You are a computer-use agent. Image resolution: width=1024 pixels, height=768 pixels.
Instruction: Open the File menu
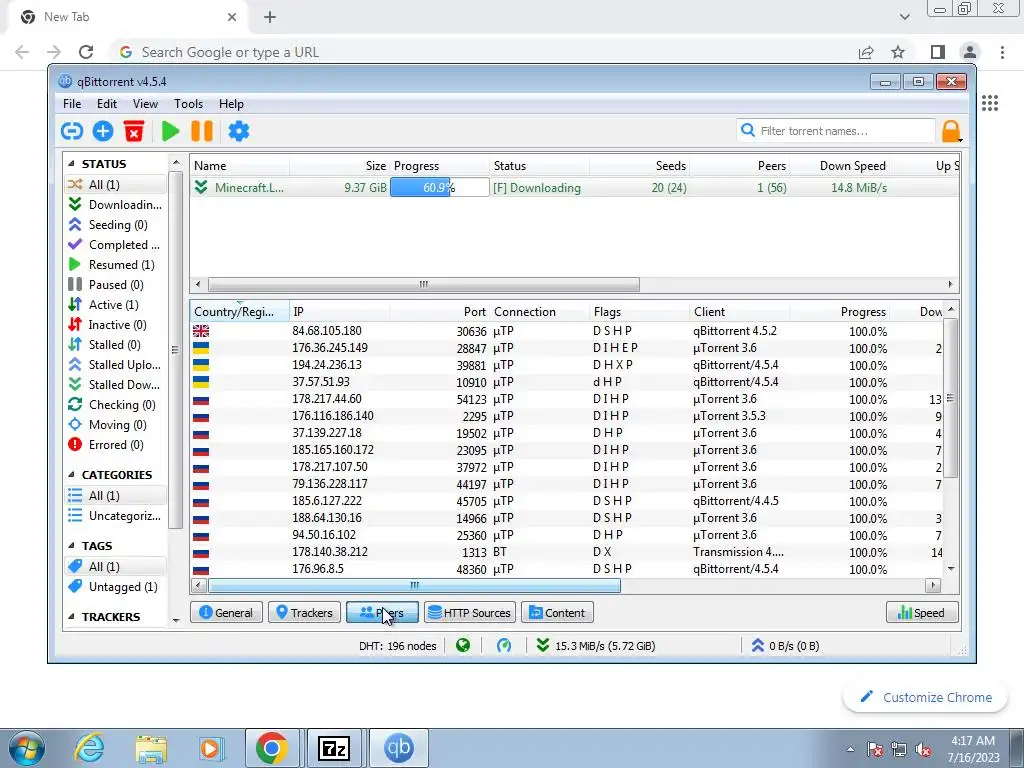72,104
